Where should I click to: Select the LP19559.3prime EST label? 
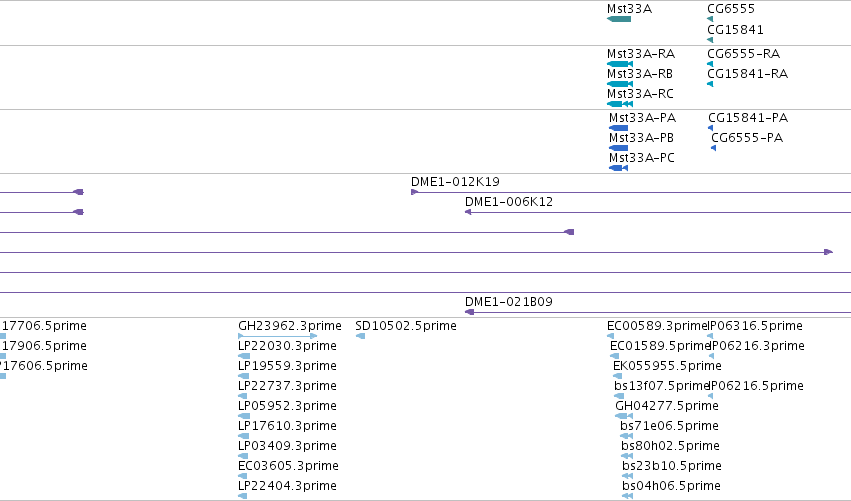pos(287,366)
